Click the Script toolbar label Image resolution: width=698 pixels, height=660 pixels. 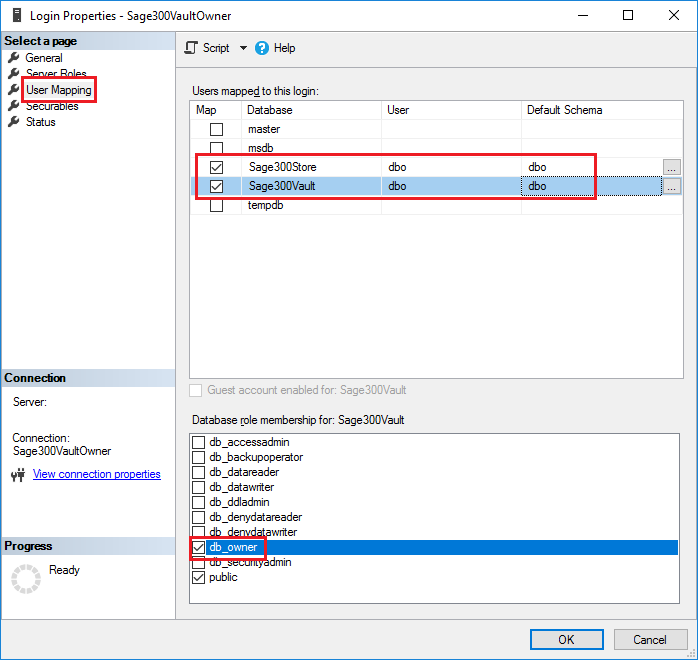click(x=216, y=48)
